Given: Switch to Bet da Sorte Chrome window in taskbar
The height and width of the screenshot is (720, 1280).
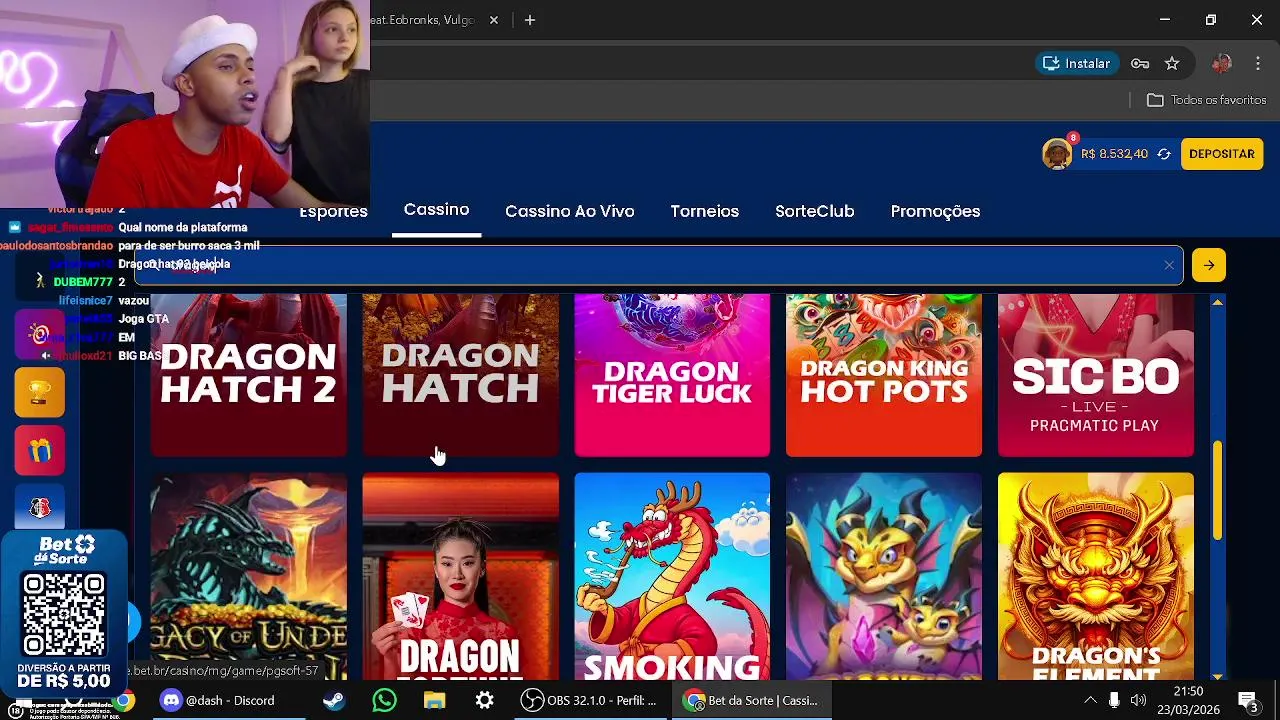Looking at the screenshot, I should pyautogui.click(x=751, y=701).
